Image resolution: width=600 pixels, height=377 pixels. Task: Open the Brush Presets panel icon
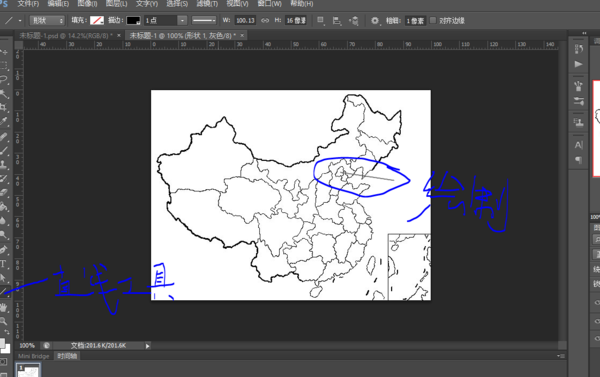click(579, 86)
